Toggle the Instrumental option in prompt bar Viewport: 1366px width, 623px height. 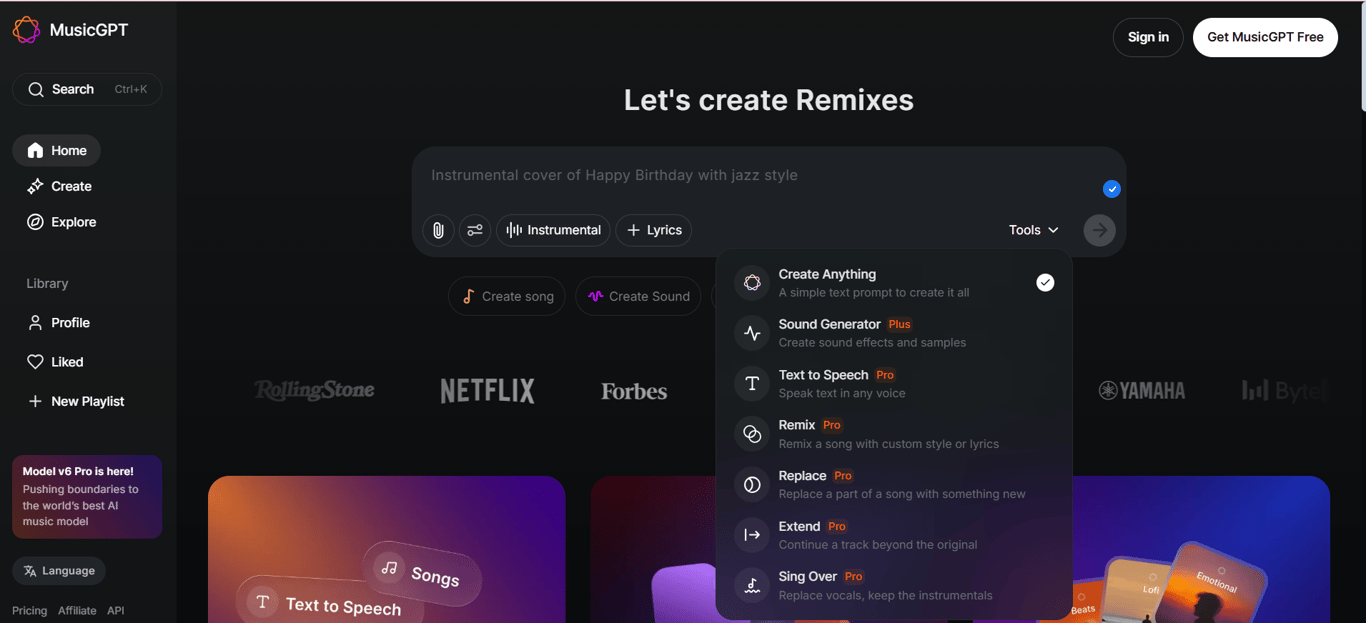(x=553, y=230)
